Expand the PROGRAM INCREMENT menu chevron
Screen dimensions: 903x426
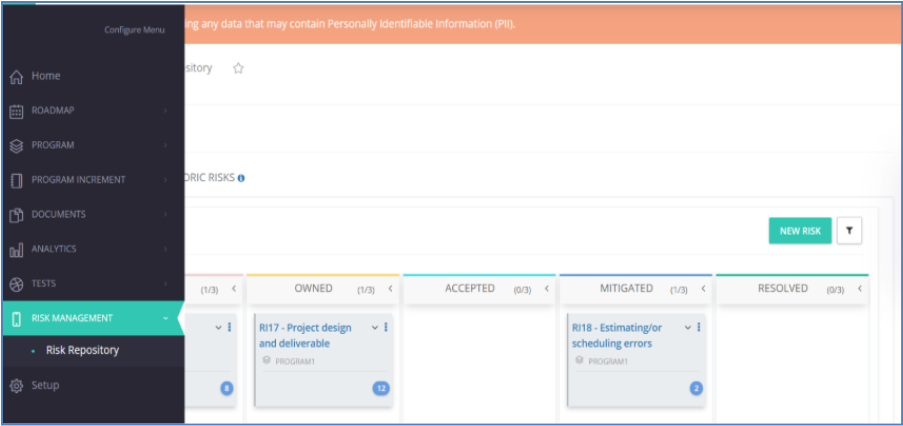pos(165,180)
